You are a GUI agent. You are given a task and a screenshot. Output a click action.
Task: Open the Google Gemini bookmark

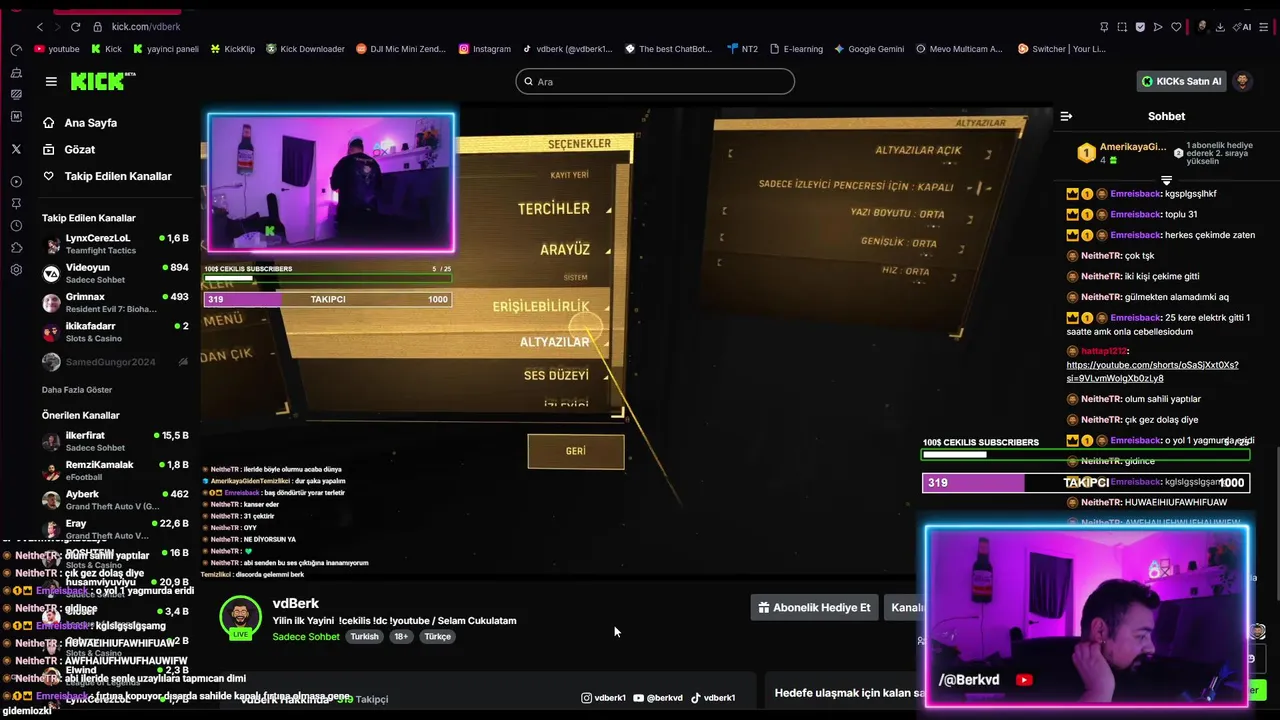[869, 49]
